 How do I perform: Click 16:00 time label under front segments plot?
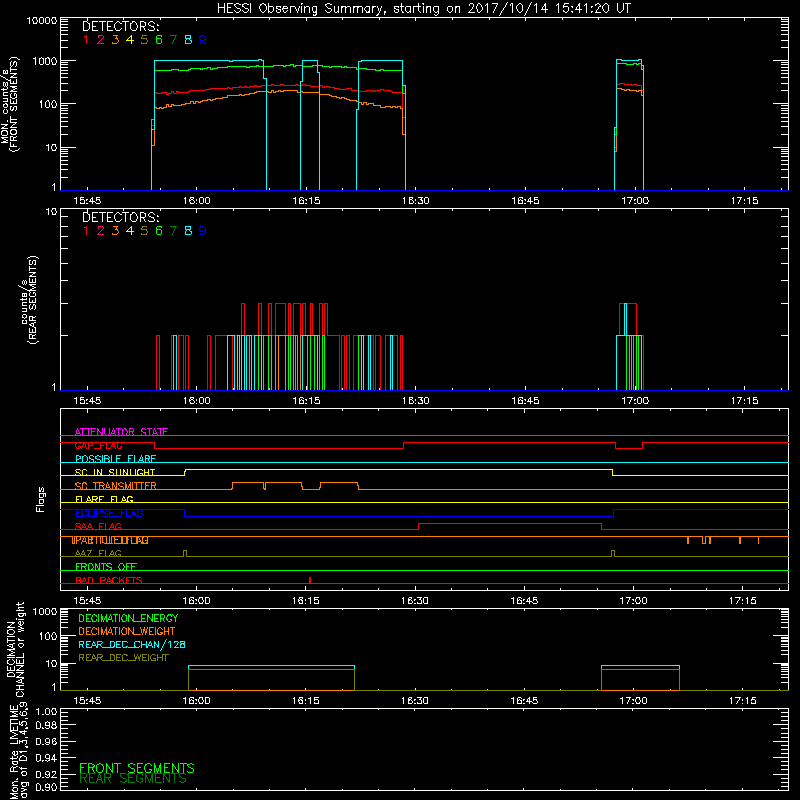(196, 201)
